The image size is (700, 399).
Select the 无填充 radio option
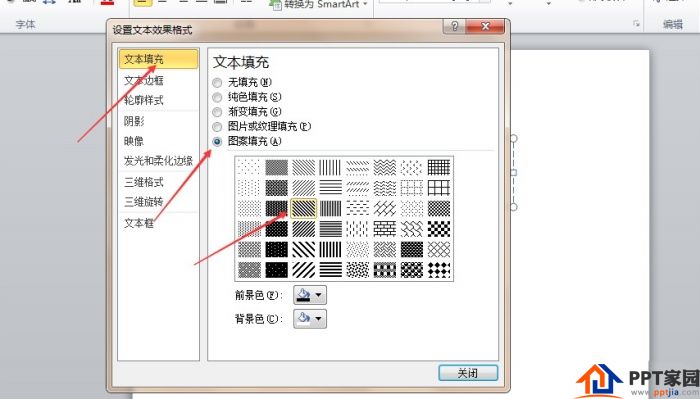[217, 83]
